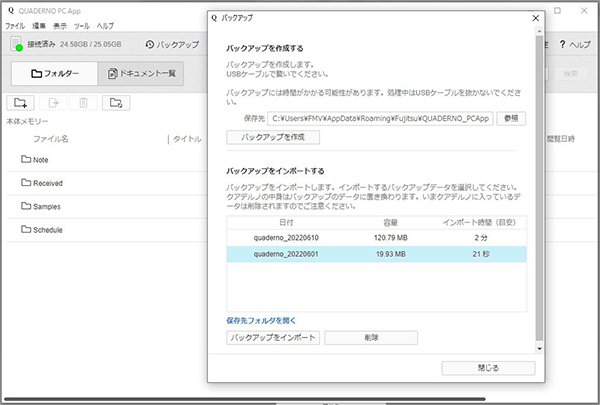Click the export file toolbar icon
The image size is (600, 405).
click(53, 103)
